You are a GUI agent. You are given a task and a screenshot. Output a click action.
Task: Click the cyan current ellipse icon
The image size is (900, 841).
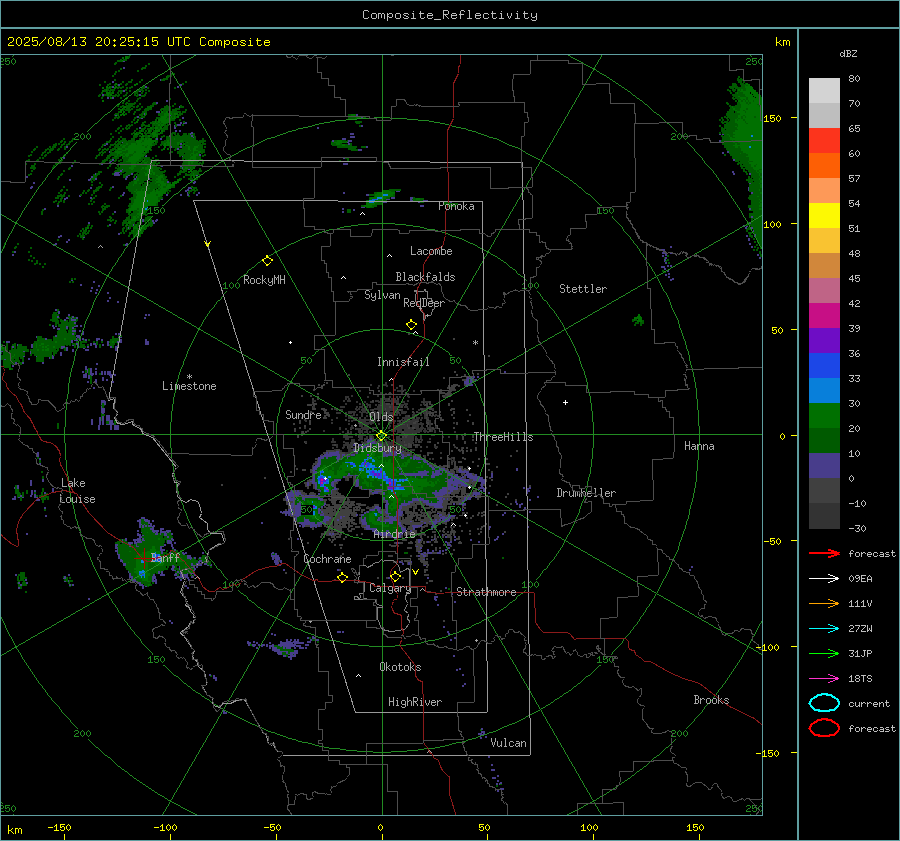tap(824, 703)
